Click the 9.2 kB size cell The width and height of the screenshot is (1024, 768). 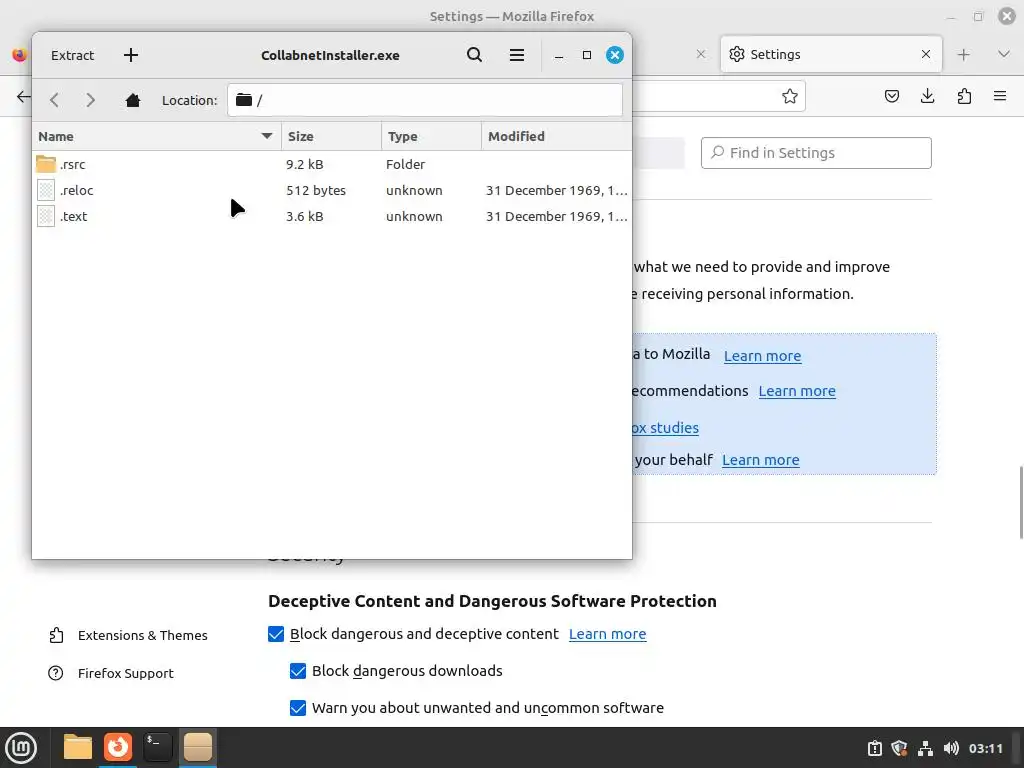(x=304, y=165)
